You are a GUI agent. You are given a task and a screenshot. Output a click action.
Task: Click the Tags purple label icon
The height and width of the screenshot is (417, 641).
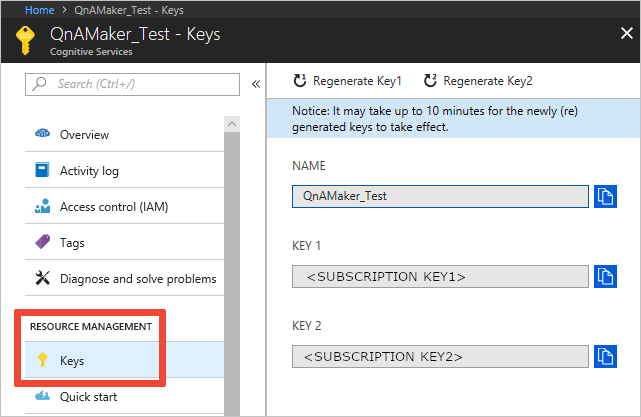pos(43,242)
